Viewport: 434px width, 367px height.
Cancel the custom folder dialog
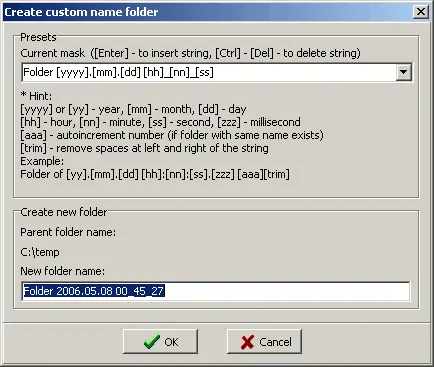pos(264,342)
